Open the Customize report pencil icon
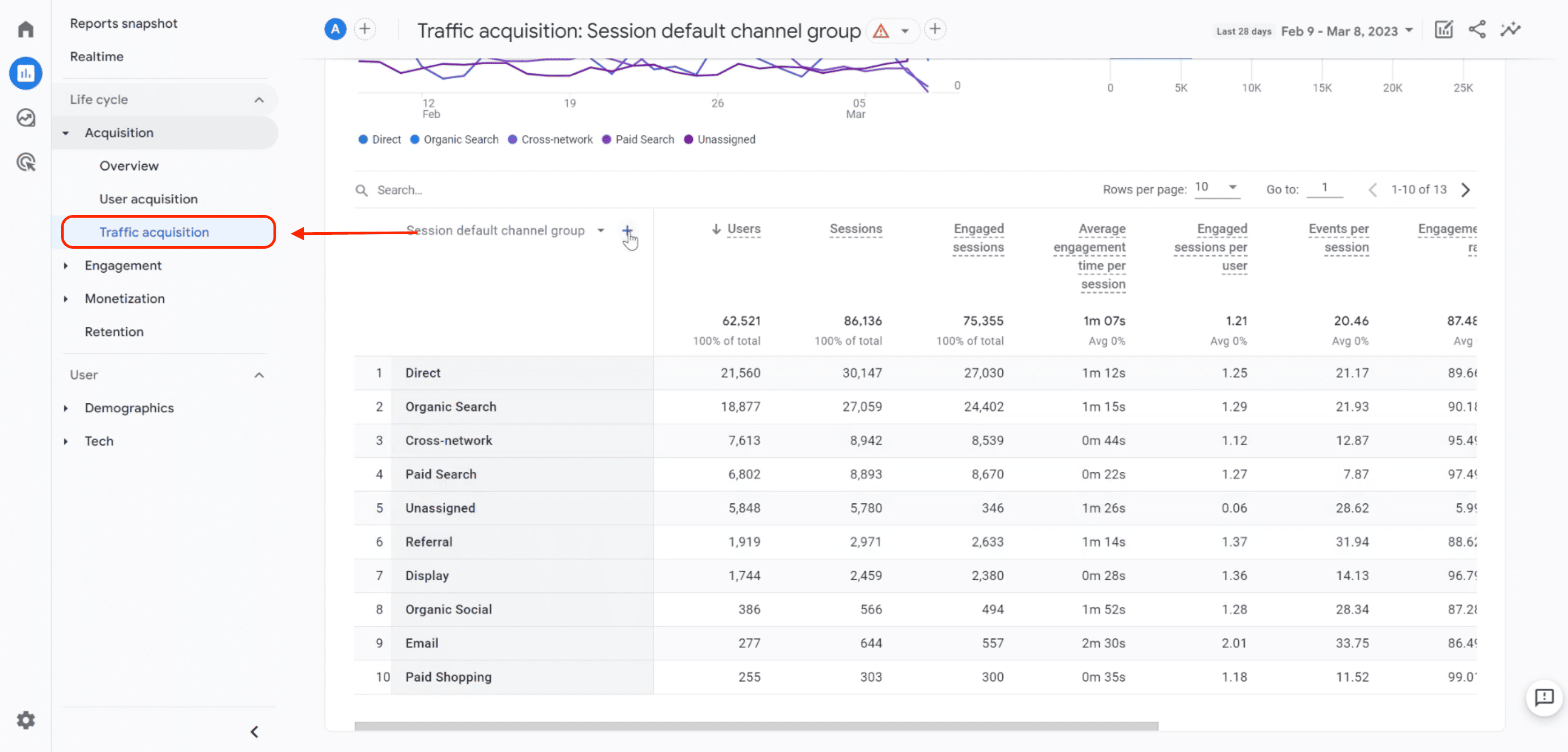This screenshot has width=1568, height=752. coord(1444,28)
